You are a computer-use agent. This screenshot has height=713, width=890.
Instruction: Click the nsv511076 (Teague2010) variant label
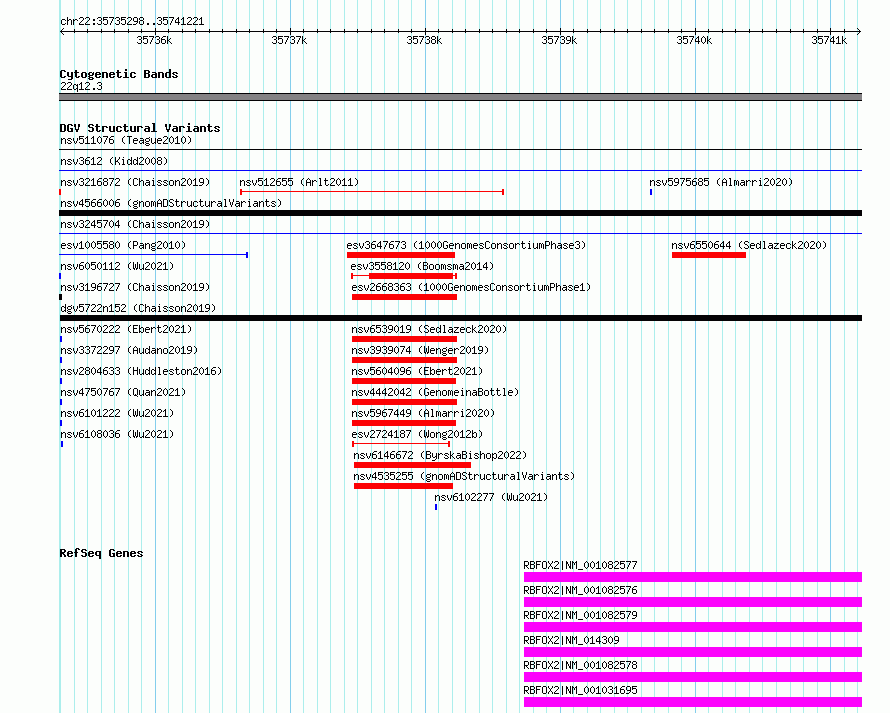126,140
